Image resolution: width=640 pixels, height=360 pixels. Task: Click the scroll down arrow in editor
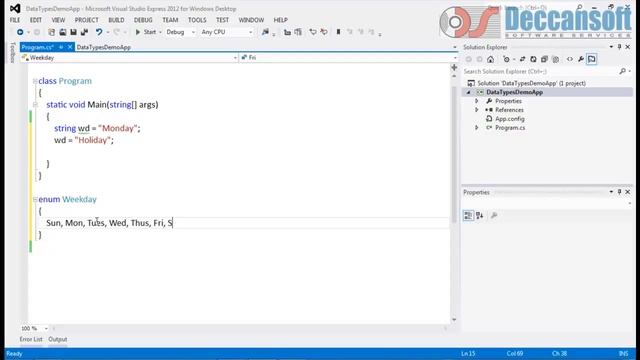click(454, 320)
